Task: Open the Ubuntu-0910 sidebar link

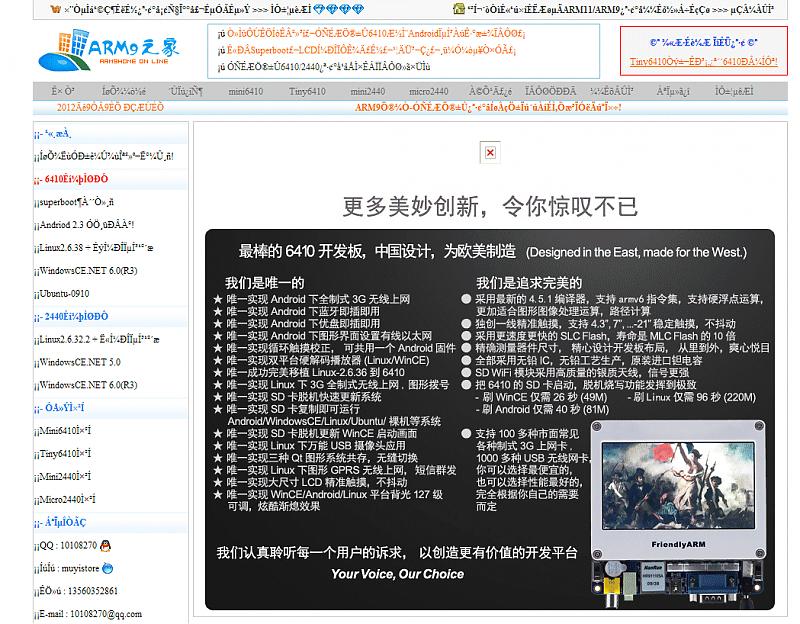Action: 62,293
